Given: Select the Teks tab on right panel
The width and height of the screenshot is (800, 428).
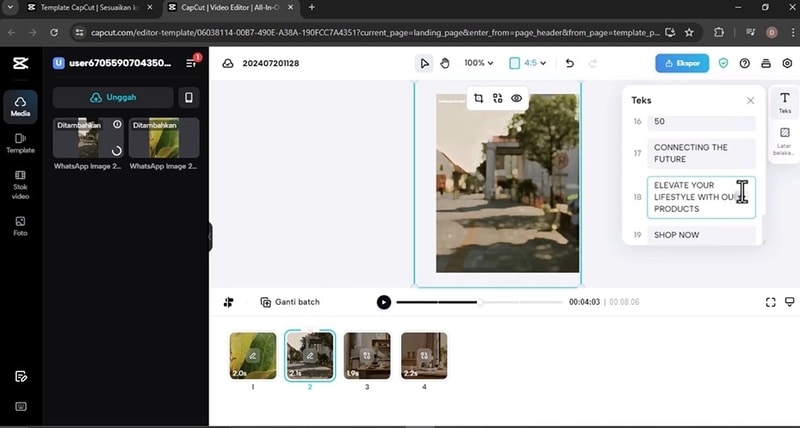Looking at the screenshot, I should pos(784,103).
